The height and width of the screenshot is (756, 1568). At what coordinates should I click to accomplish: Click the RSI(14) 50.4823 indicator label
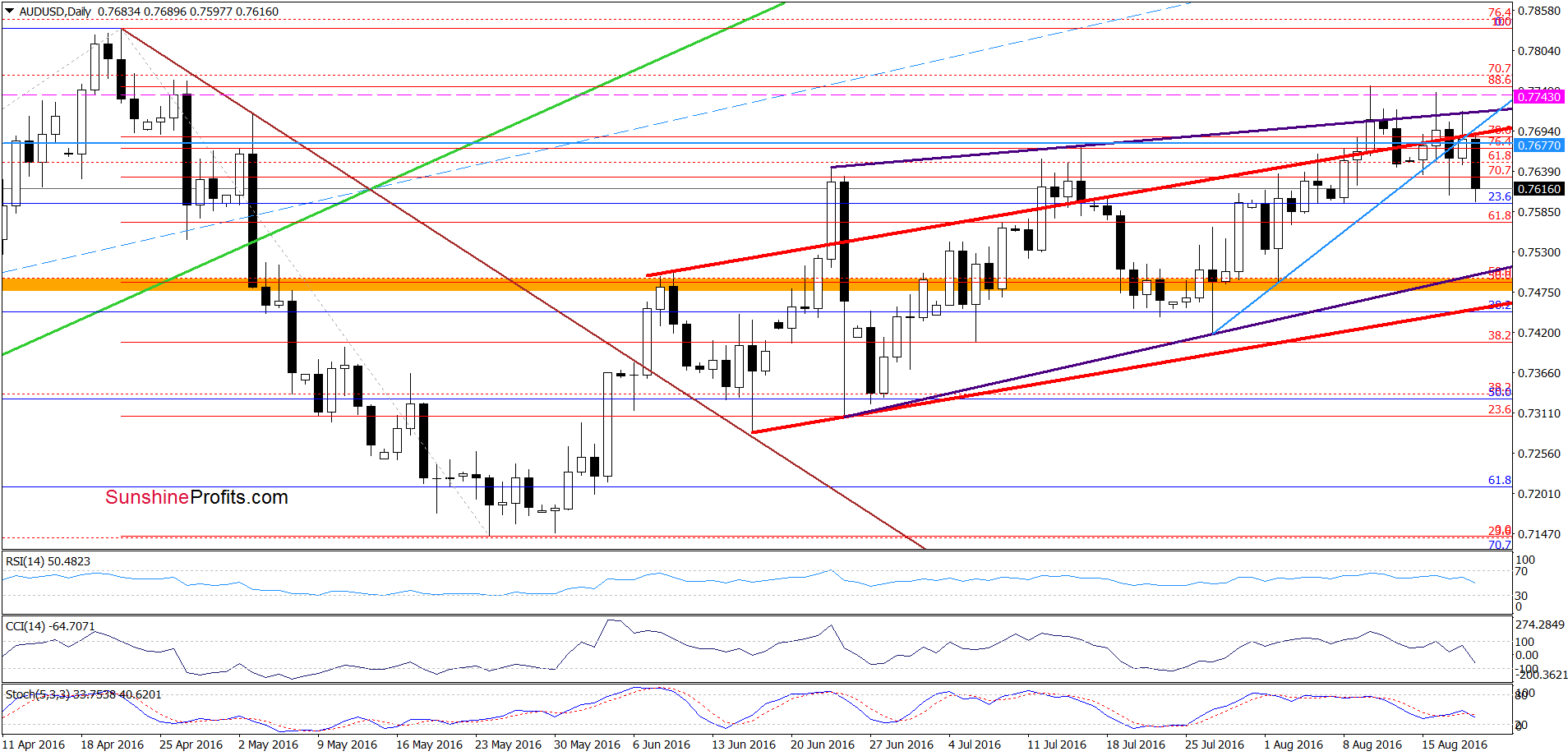48,561
